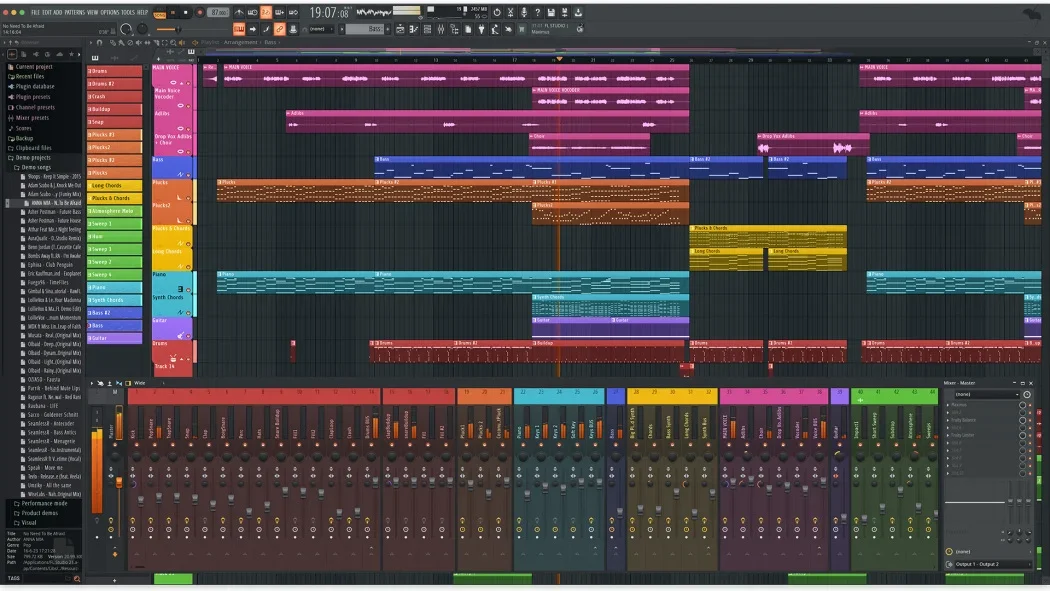
Task: Open the Playlist toolbar icon
Action: 400,29
